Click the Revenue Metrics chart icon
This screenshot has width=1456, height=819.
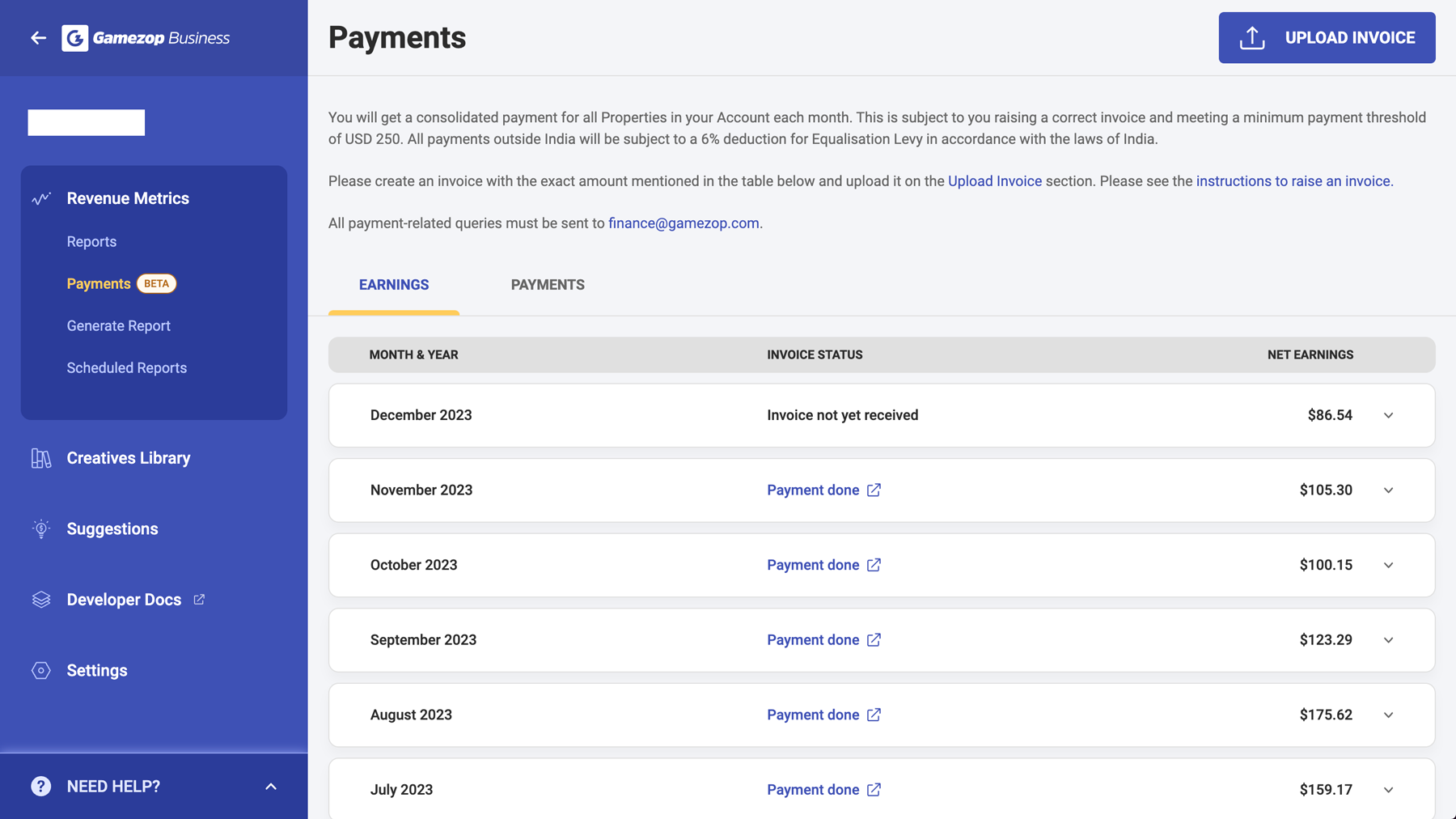pos(41,198)
